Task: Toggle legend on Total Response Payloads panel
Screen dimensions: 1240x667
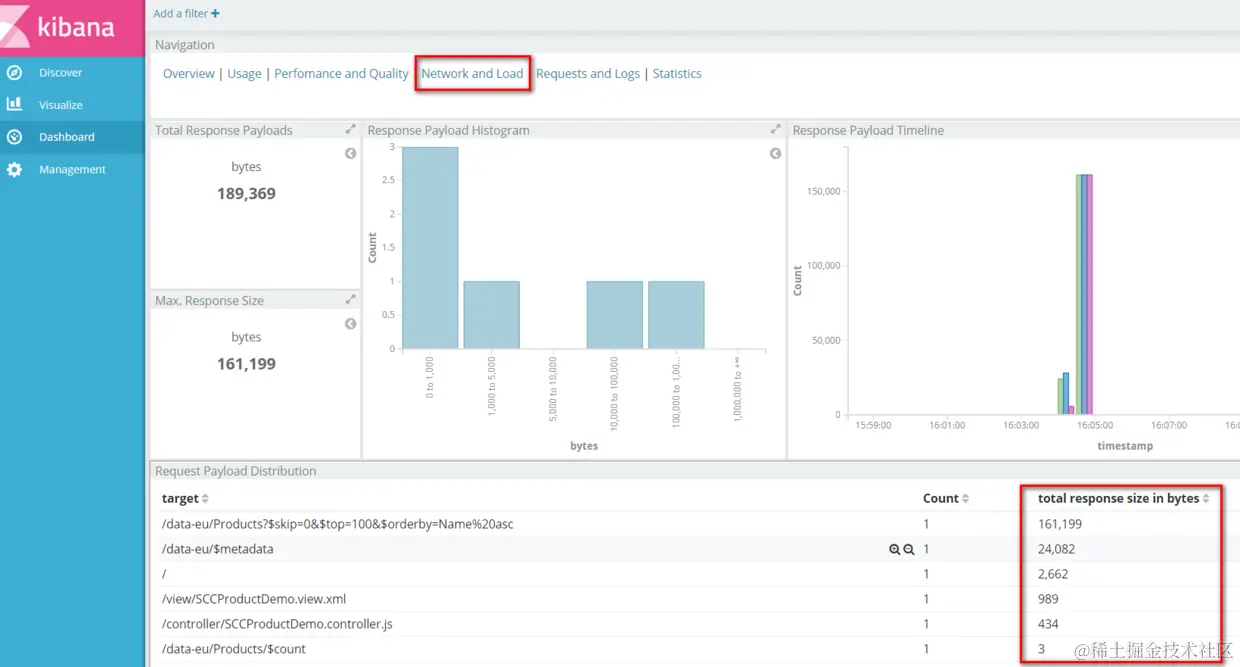Action: tap(350, 153)
